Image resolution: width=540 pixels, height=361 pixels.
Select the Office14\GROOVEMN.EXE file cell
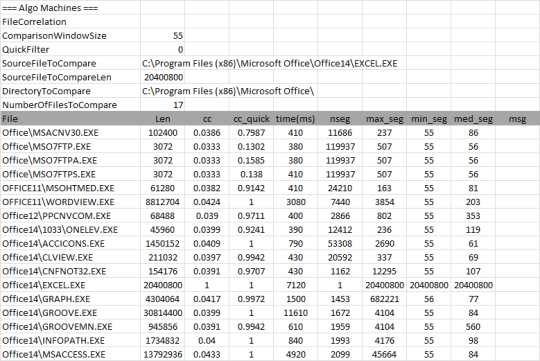pyautogui.click(x=70, y=327)
